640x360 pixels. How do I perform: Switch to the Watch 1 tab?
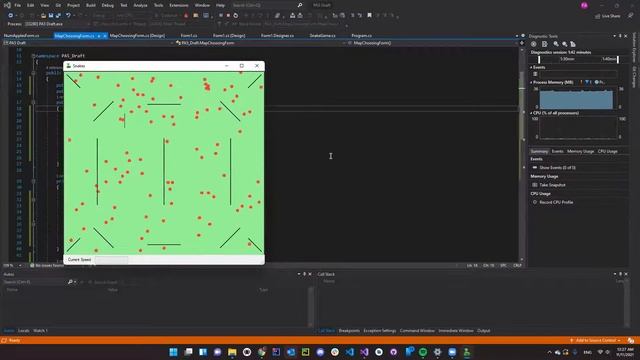[x=40, y=331]
